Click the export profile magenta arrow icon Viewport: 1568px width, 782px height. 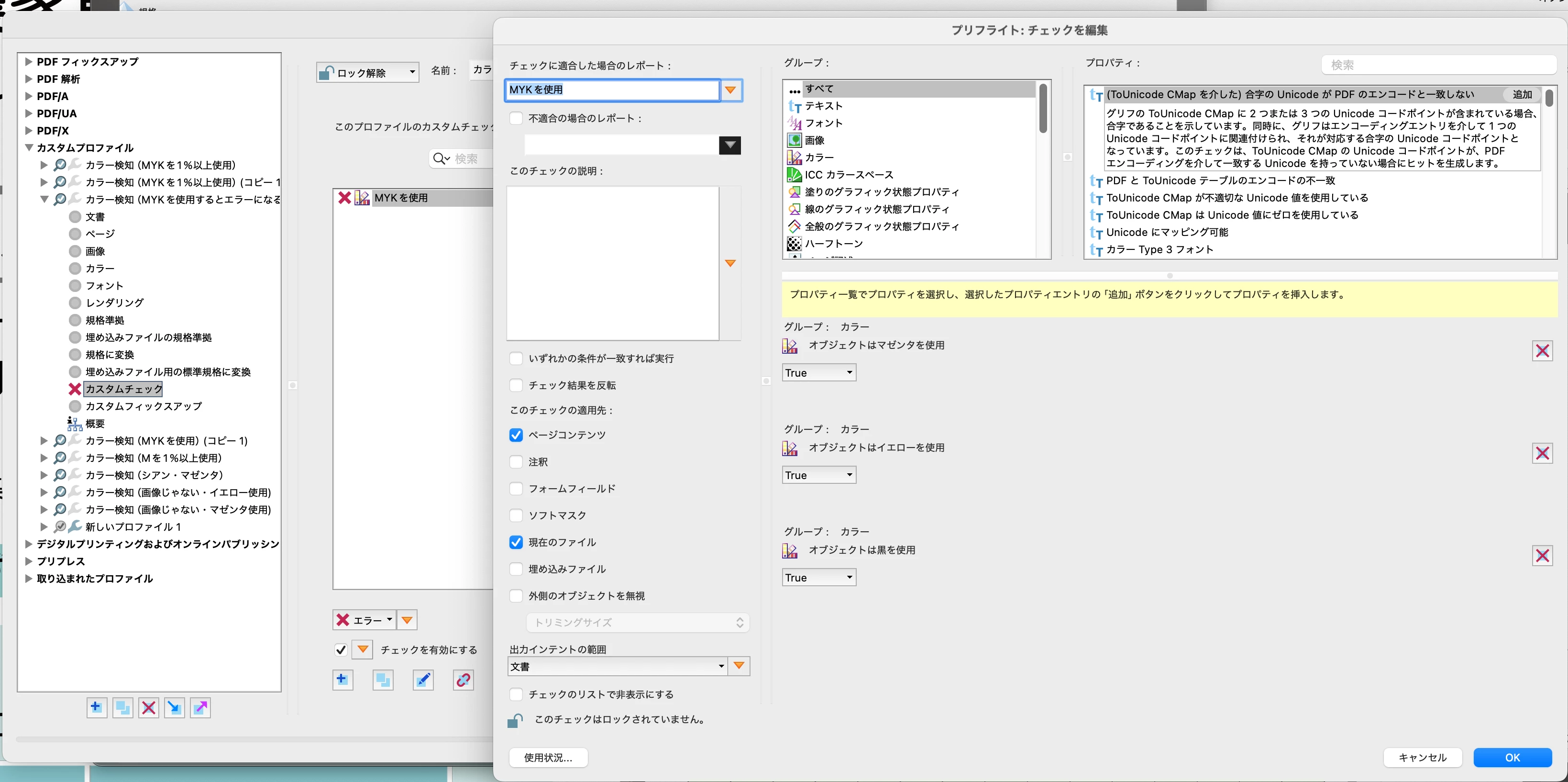(x=200, y=707)
